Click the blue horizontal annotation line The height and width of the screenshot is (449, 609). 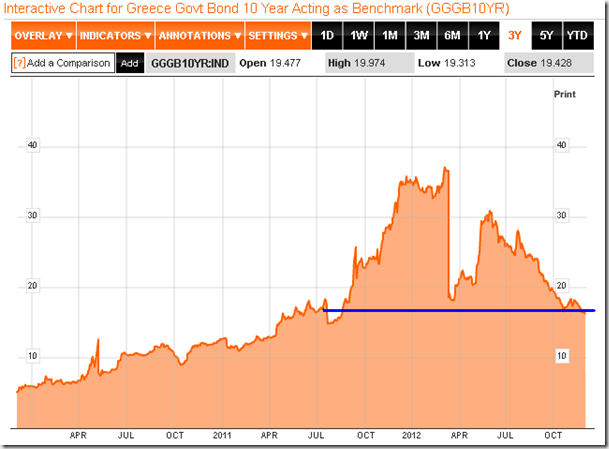460,311
